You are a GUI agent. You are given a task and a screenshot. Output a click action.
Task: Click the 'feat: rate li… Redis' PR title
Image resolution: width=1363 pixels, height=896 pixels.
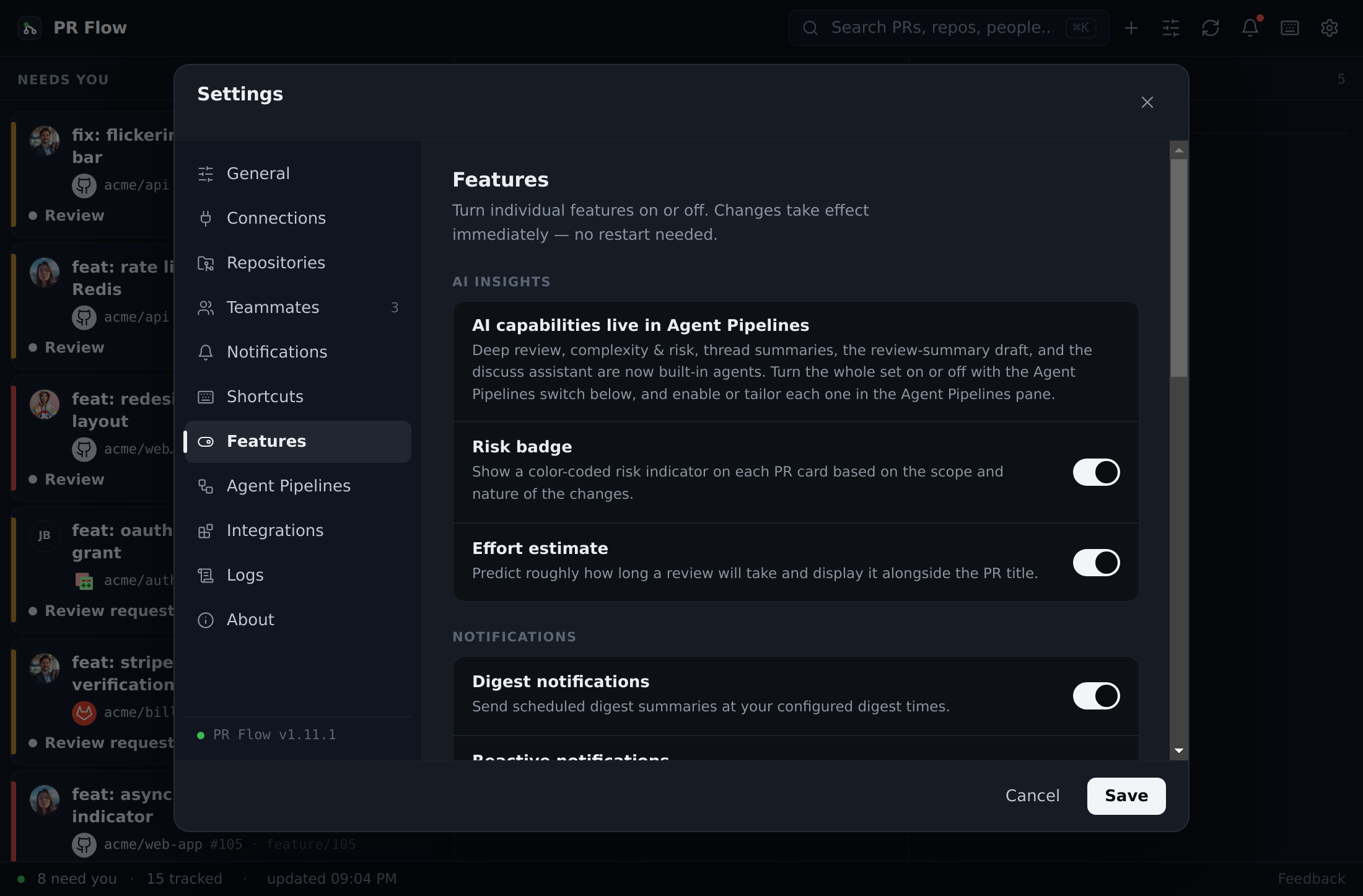click(x=123, y=278)
